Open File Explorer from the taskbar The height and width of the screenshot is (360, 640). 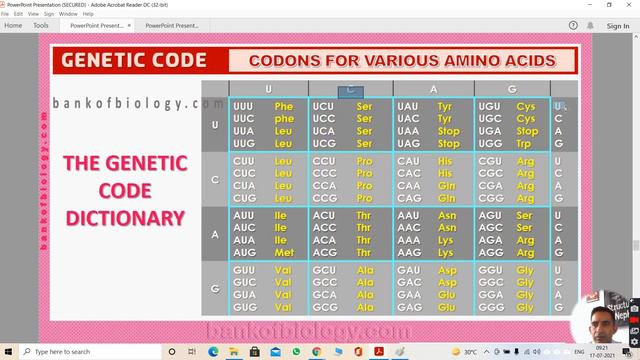point(234,351)
